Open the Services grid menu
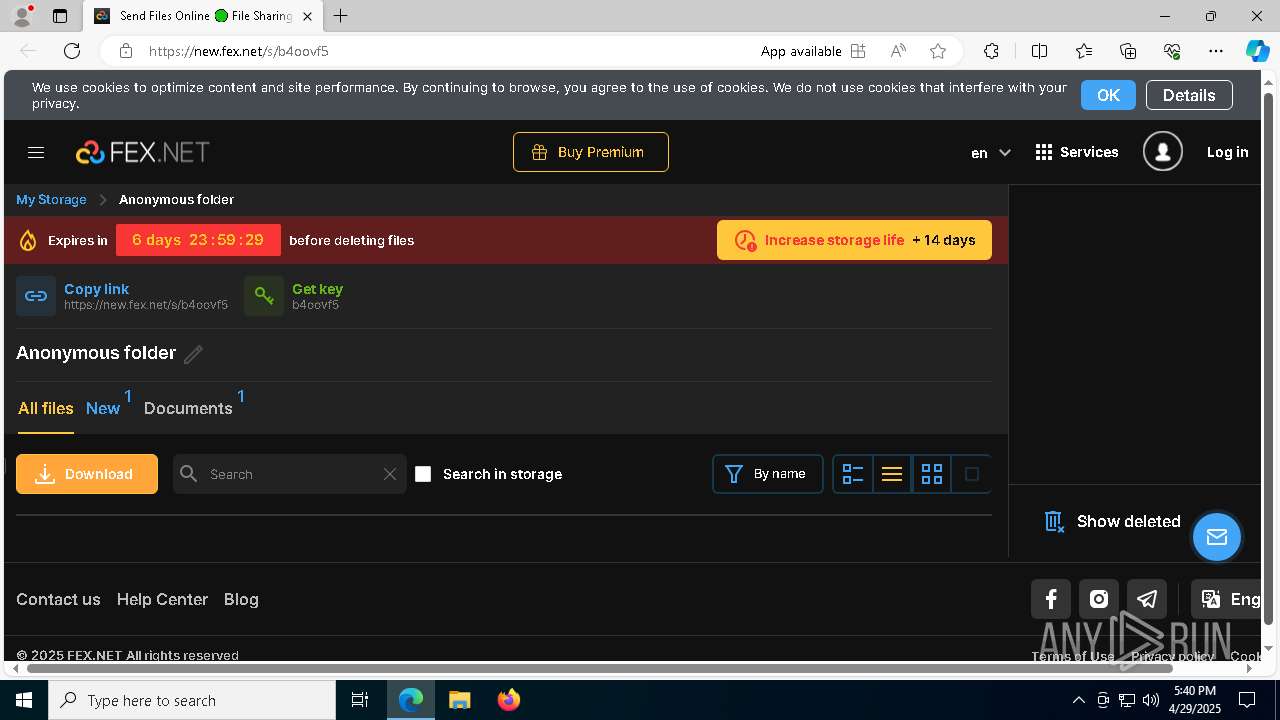Viewport: 1280px width, 720px height. (1077, 152)
